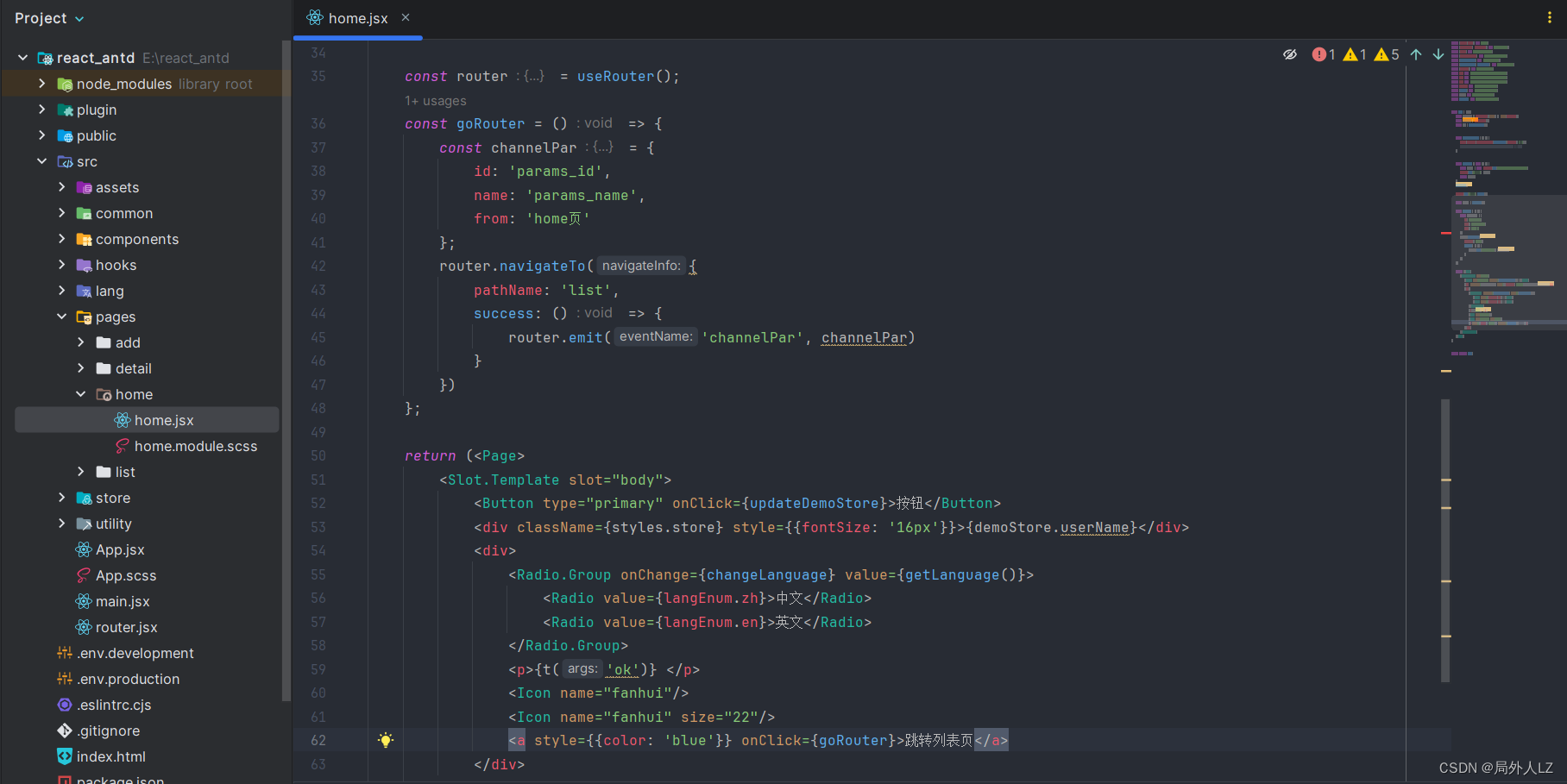Click the editor vertical scrollbar
Screen dimensions: 1567x784
(x=1445, y=540)
